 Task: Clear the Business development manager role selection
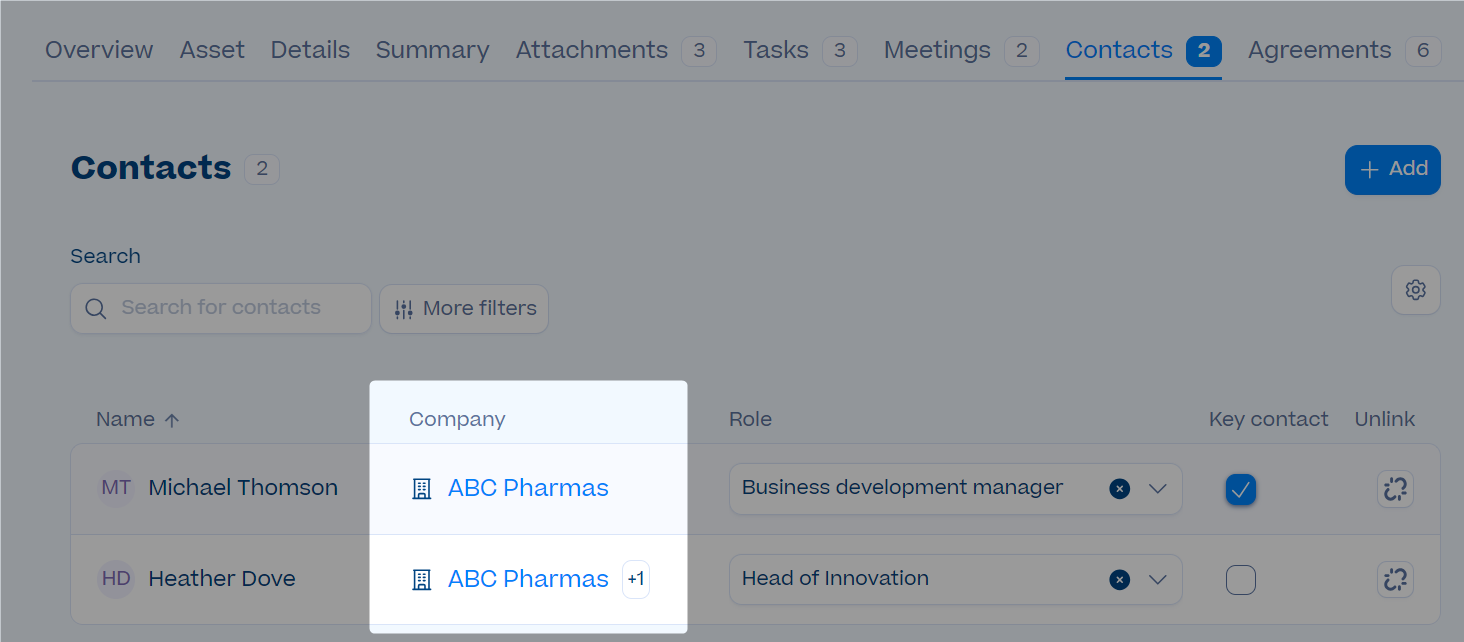point(1120,489)
